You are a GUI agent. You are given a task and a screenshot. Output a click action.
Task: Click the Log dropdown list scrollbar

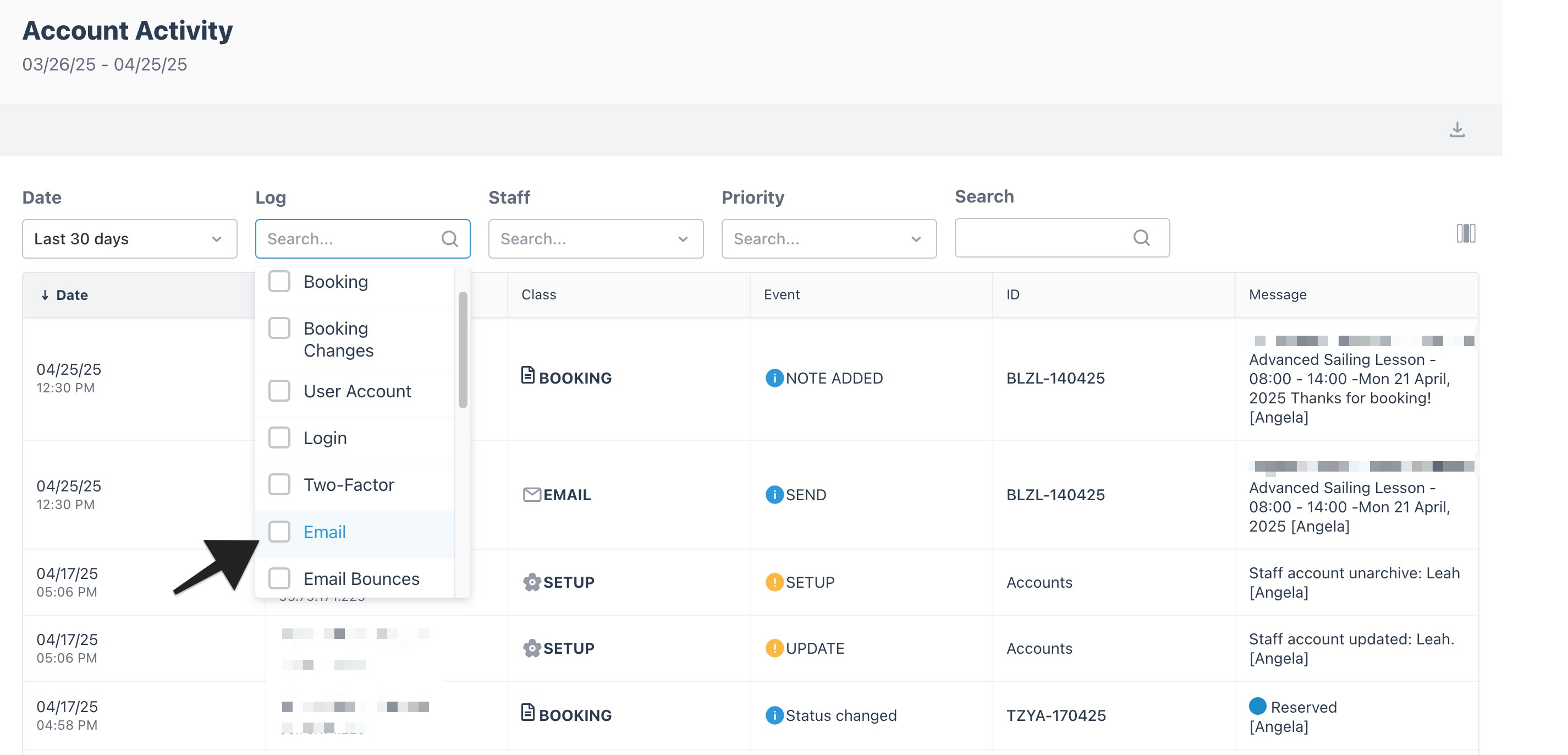tap(463, 349)
